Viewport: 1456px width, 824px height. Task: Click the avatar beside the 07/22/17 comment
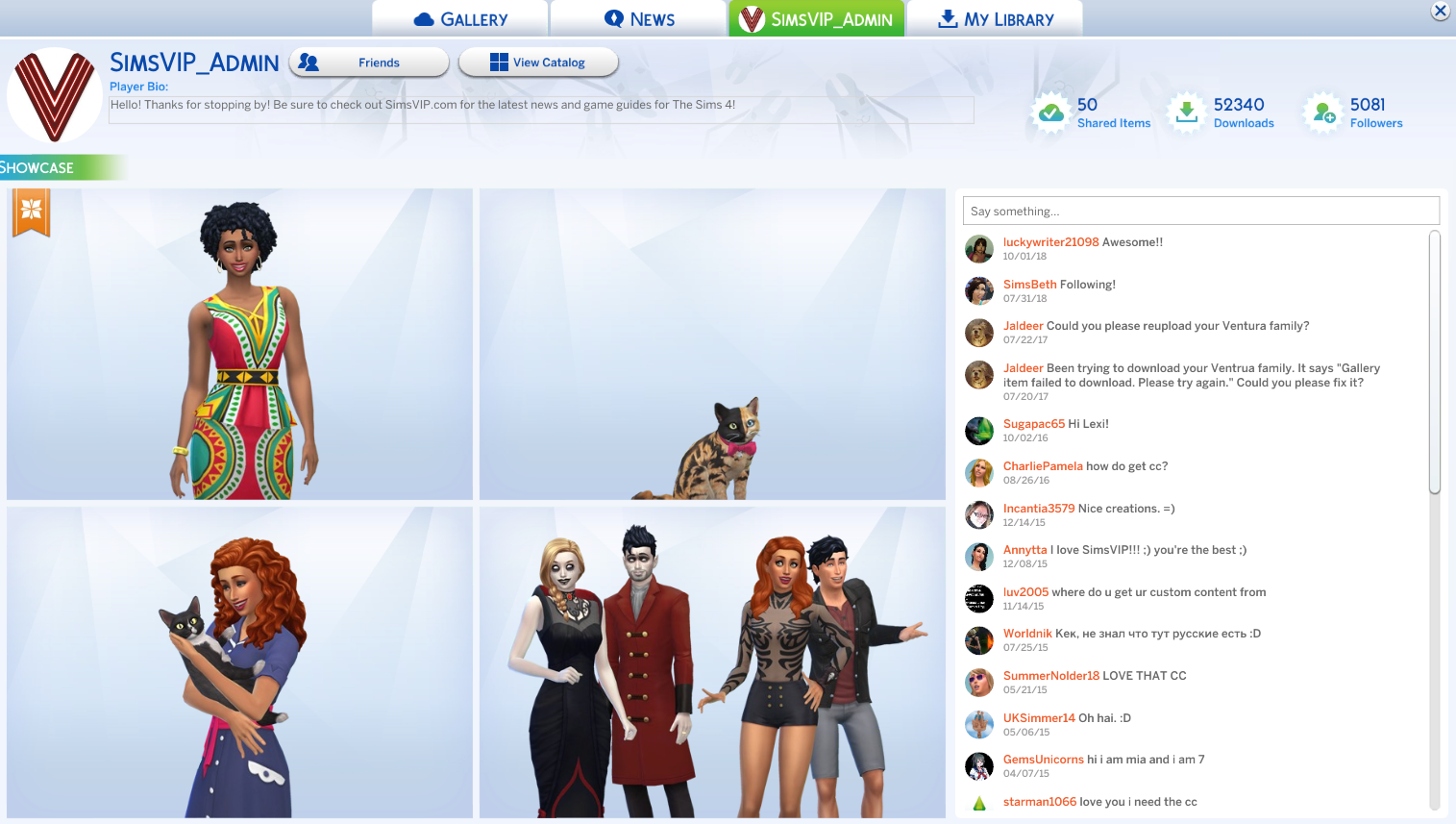[x=979, y=333]
